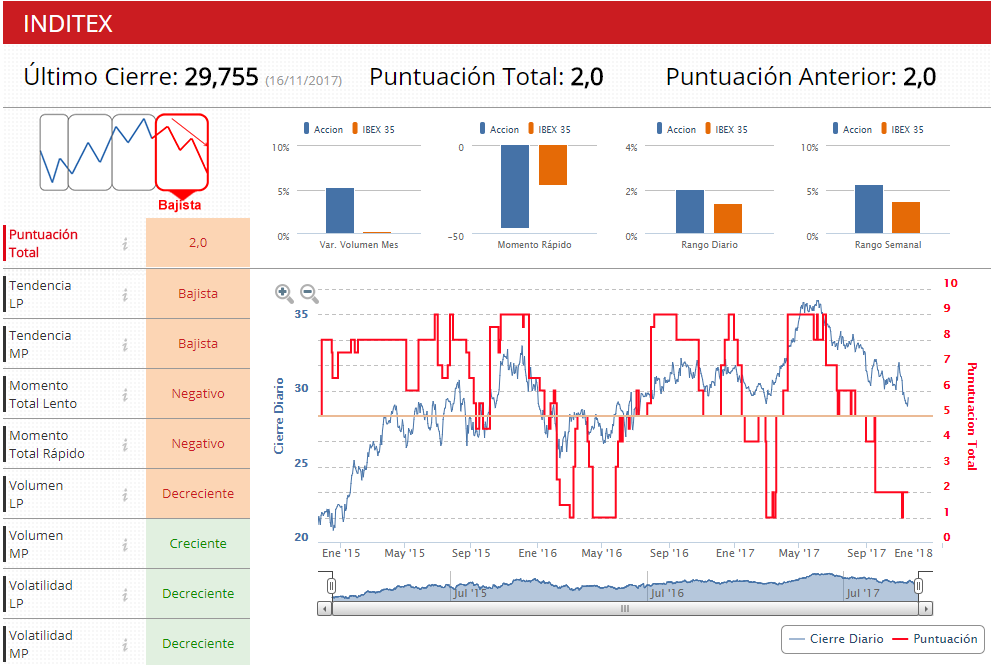Toggle Accion series in Rango Diario legend
Viewport: 996px width, 665px height.
coord(676,129)
